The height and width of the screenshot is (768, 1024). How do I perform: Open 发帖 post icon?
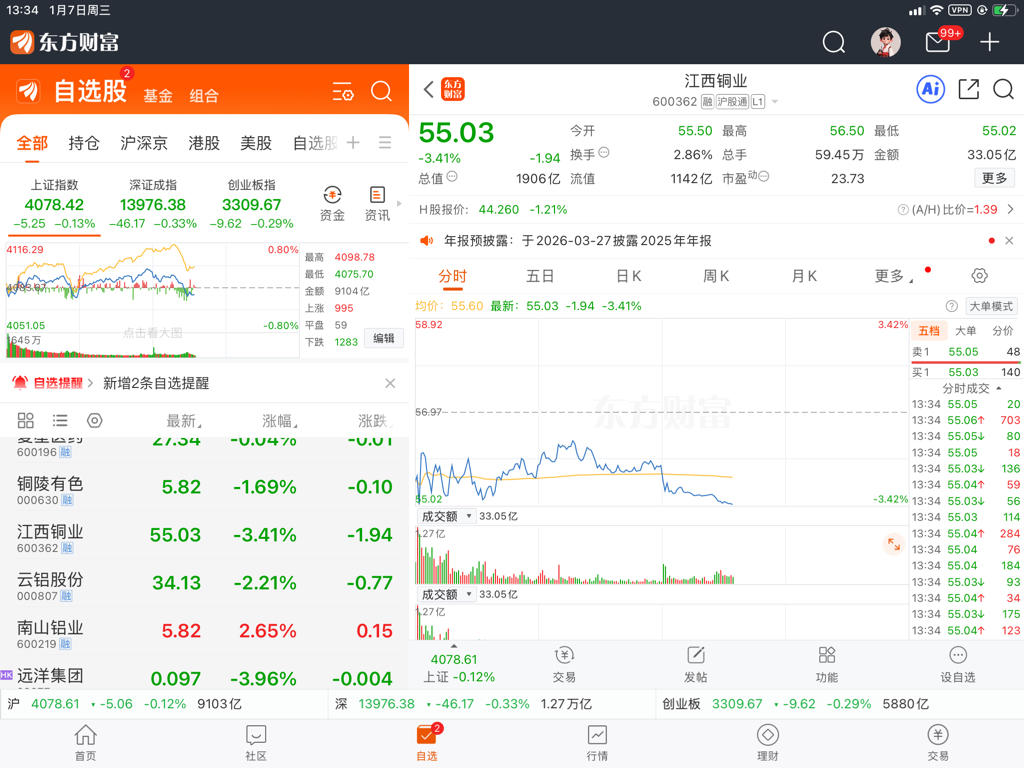click(696, 665)
